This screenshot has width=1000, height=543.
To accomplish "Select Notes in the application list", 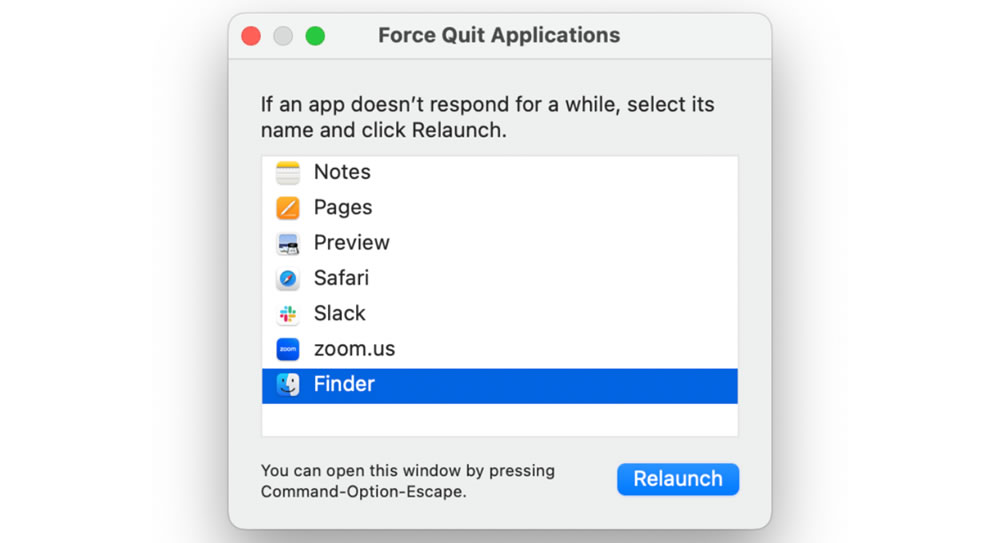I will pyautogui.click(x=342, y=172).
